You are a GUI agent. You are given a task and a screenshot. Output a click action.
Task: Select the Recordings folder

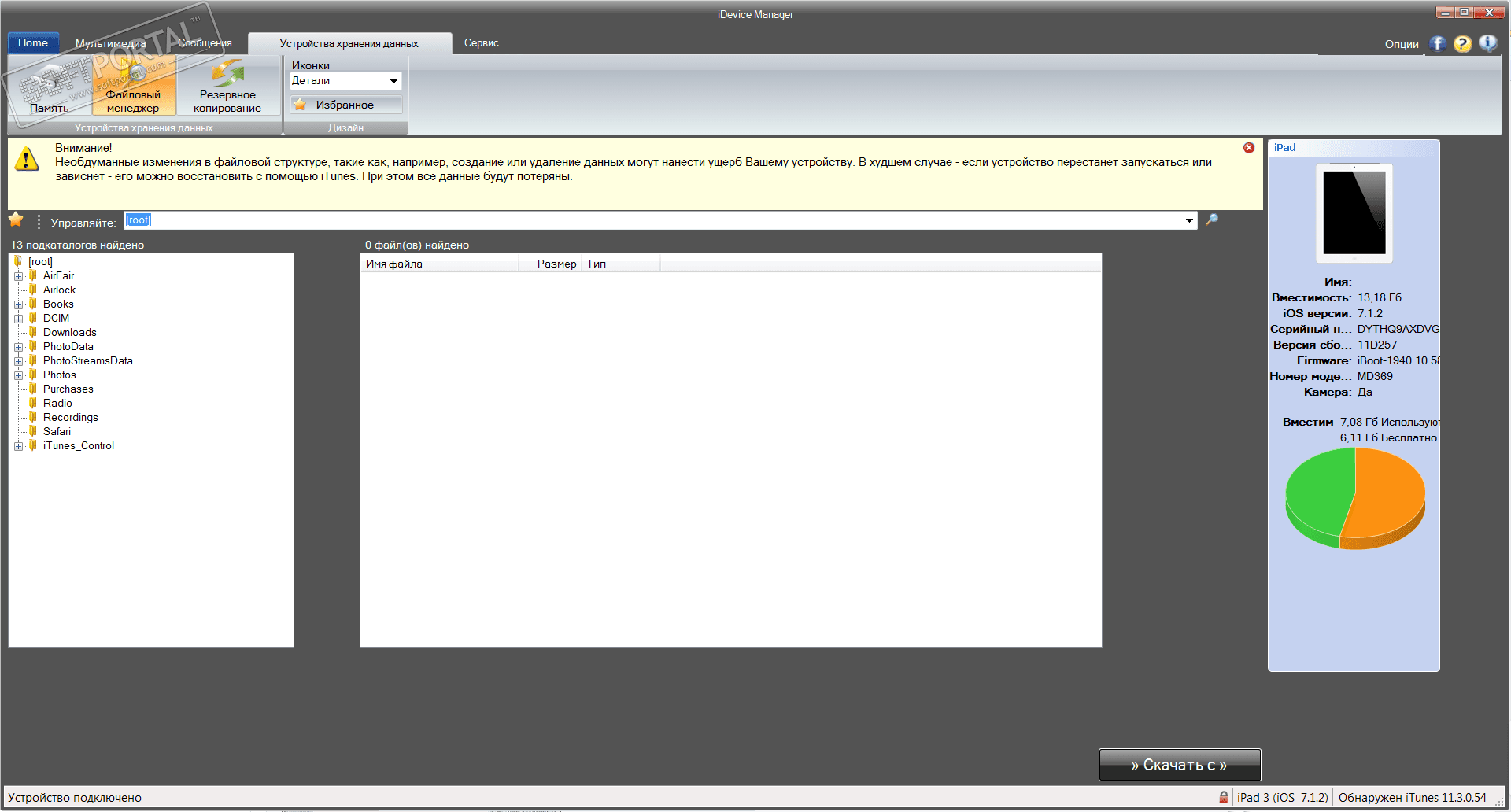[x=71, y=418]
